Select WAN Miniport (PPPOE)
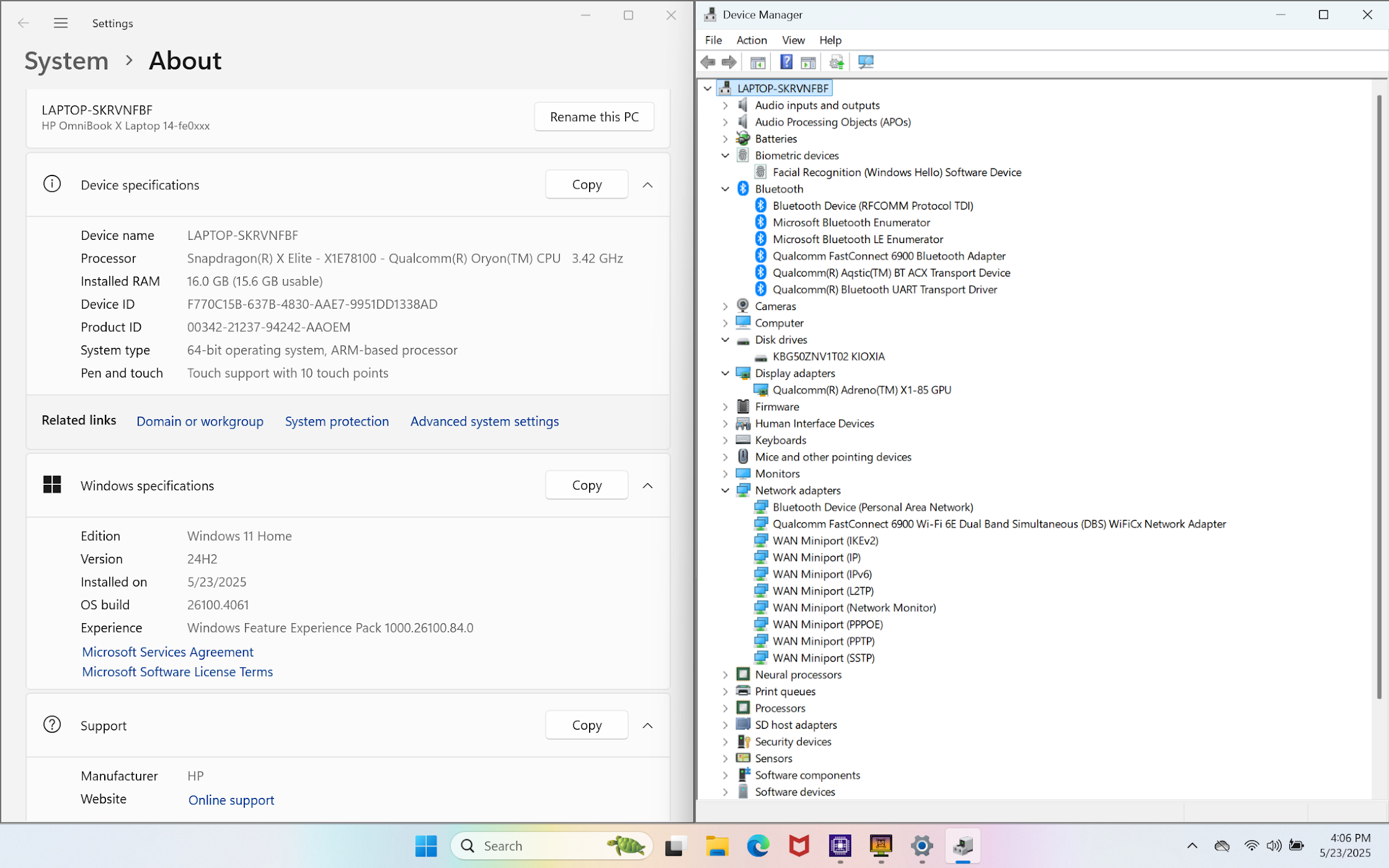 pos(827,624)
